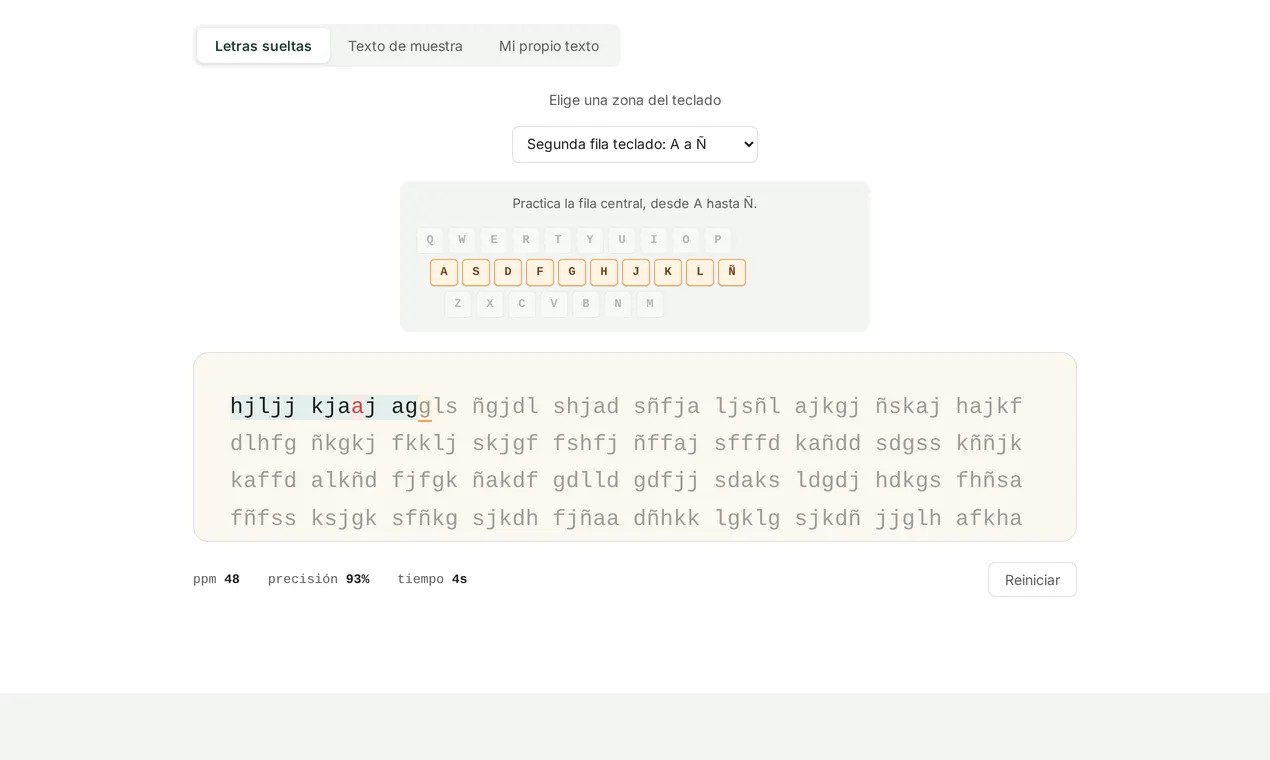1270x760 pixels.
Task: Click the highlighted F key
Action: tap(540, 272)
